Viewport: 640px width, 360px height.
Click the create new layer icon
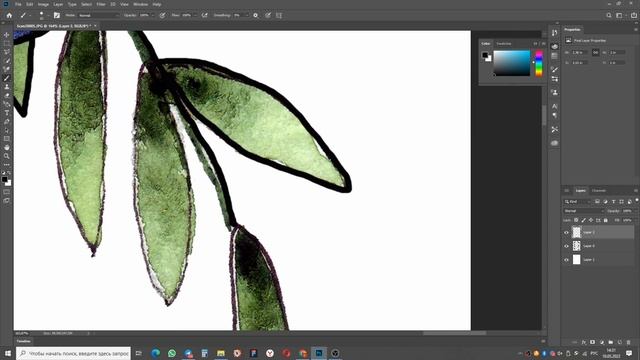620,342
